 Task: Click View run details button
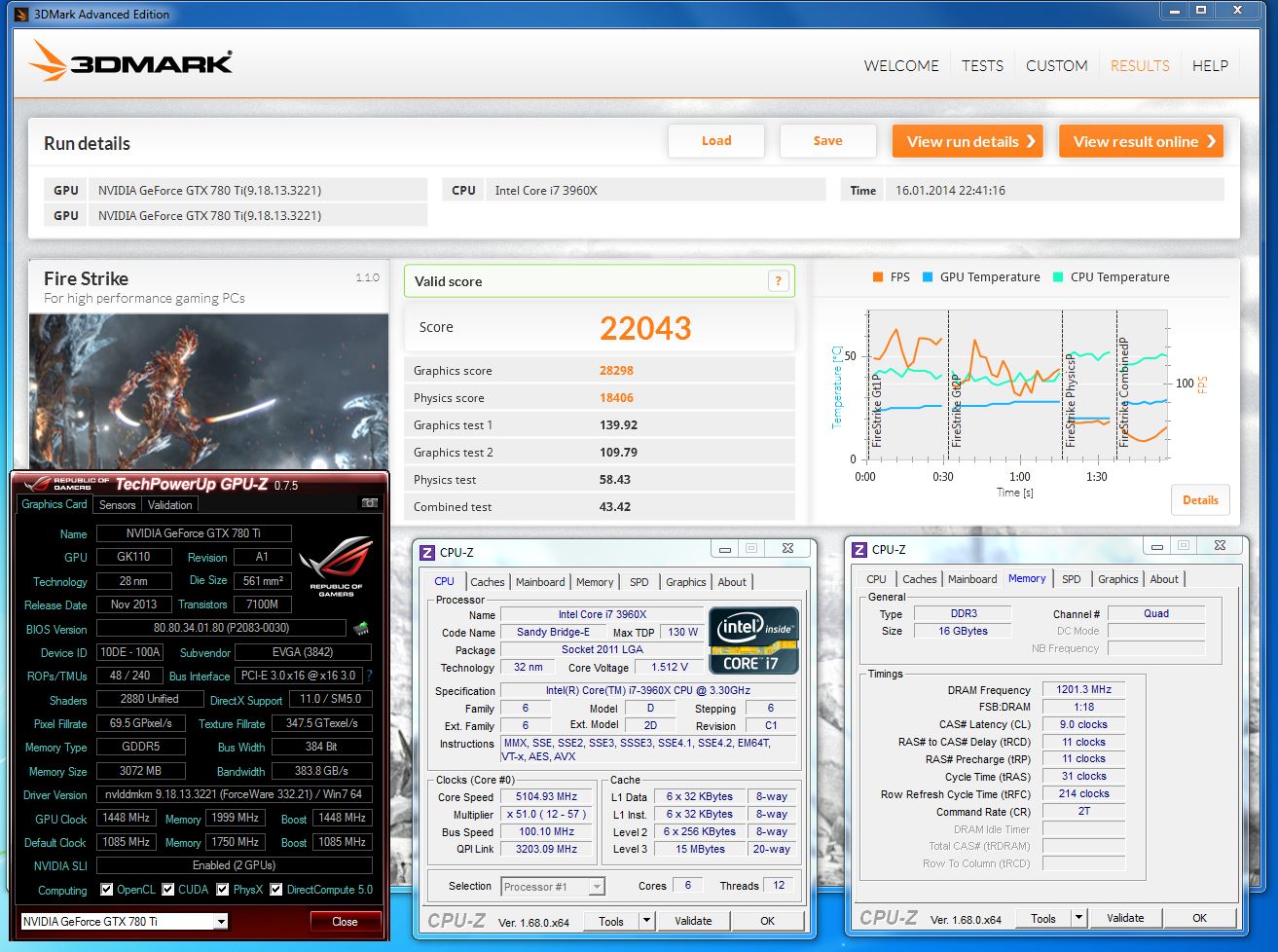coord(968,141)
